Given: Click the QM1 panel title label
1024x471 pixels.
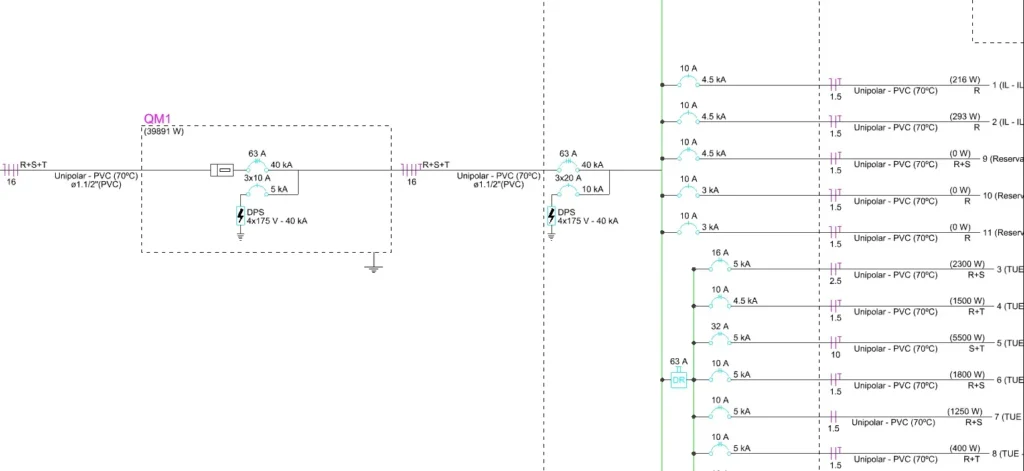Looking at the screenshot, I should [x=158, y=118].
